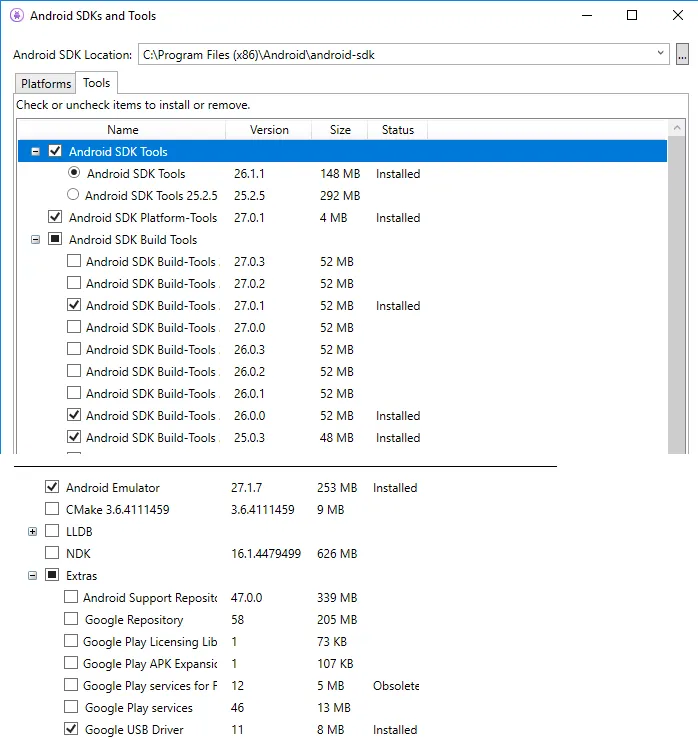Image resolution: width=698 pixels, height=739 pixels.
Task: Click the scrollbar up arrow
Action: (x=677, y=128)
